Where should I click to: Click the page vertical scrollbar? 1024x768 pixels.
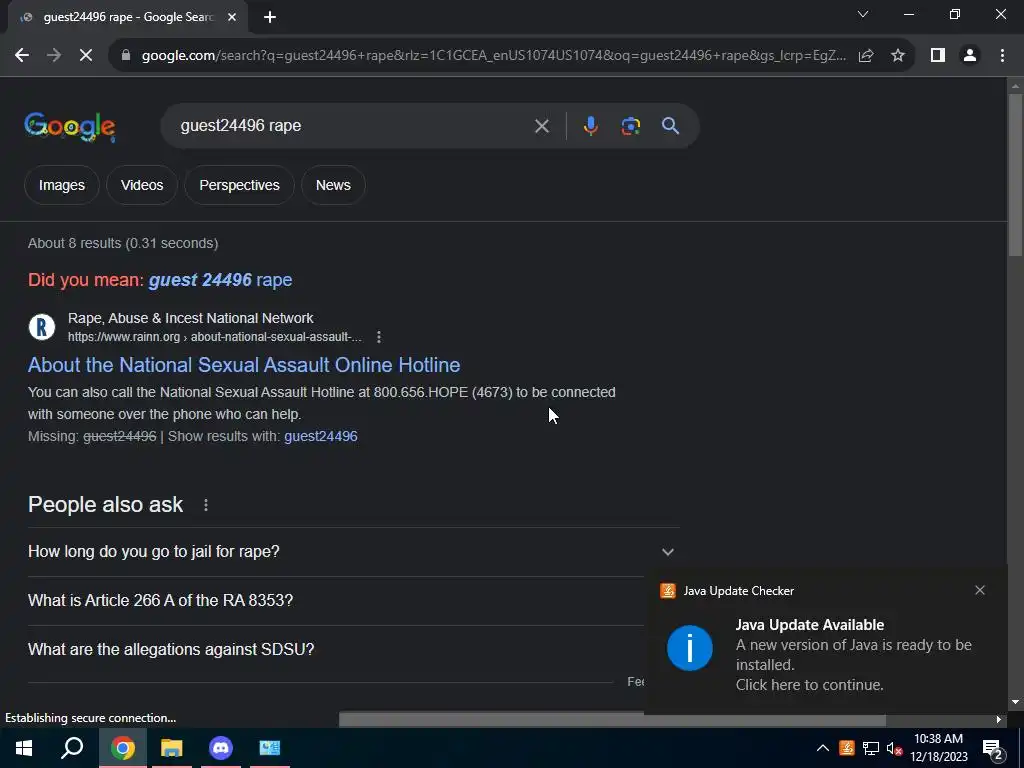(1015, 175)
